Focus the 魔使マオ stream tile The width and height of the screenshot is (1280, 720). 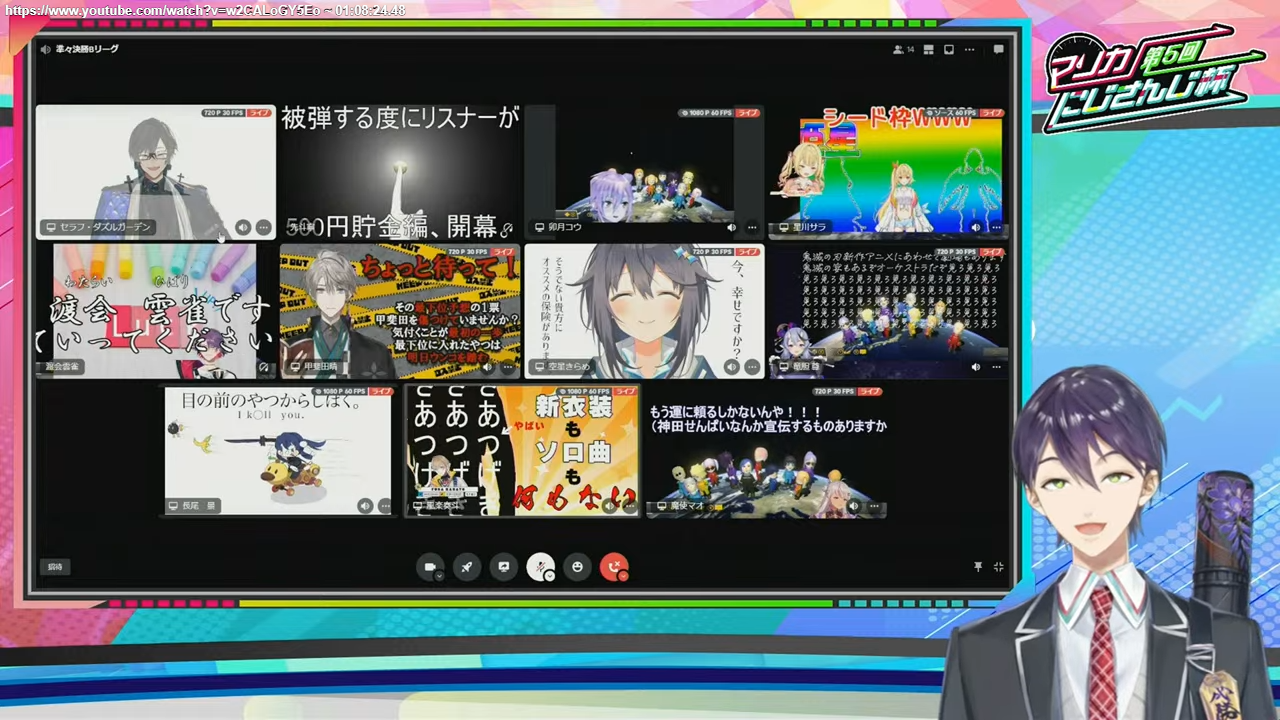coord(766,451)
